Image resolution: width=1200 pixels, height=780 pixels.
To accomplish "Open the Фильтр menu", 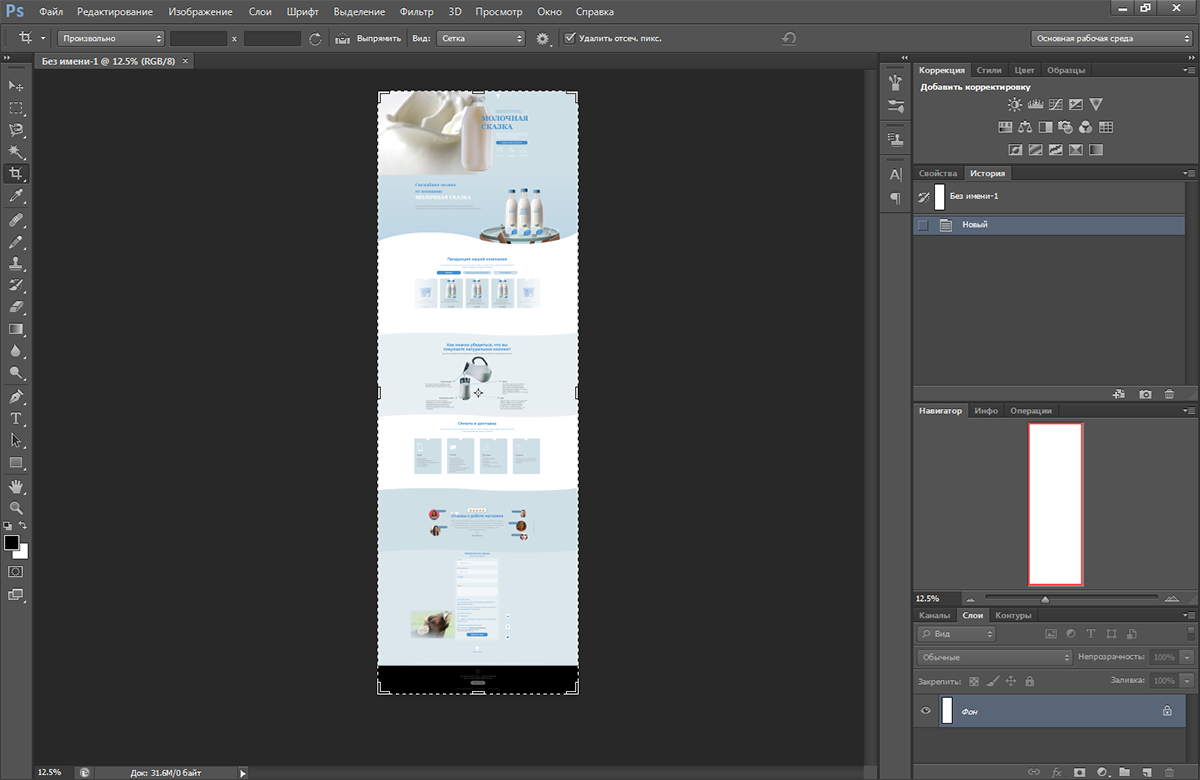I will pos(416,12).
